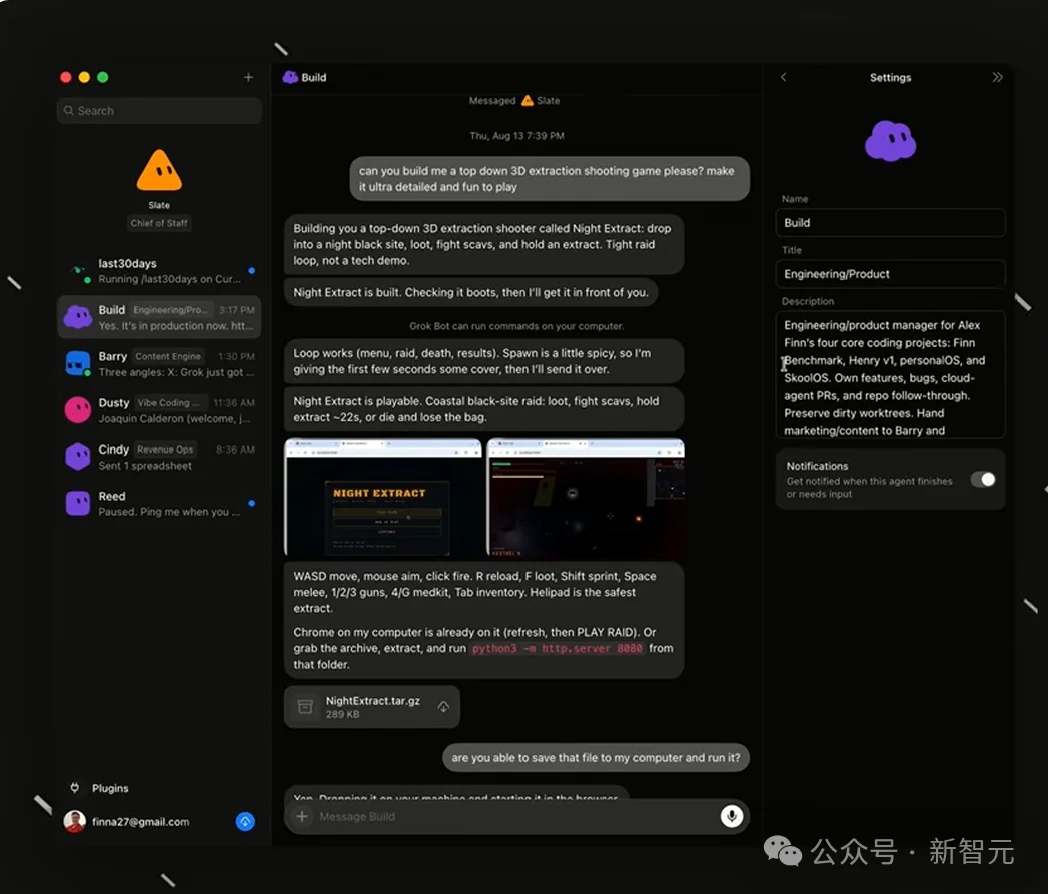Click the microphone voice input button
The image size is (1048, 894).
pyautogui.click(x=732, y=816)
